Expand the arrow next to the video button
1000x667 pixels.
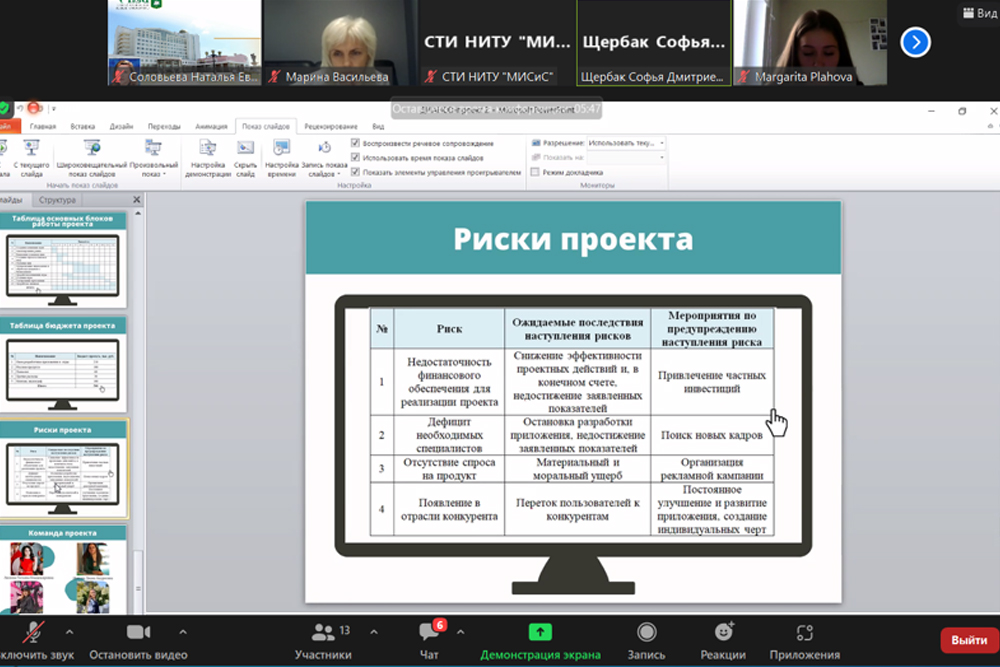click(x=182, y=632)
